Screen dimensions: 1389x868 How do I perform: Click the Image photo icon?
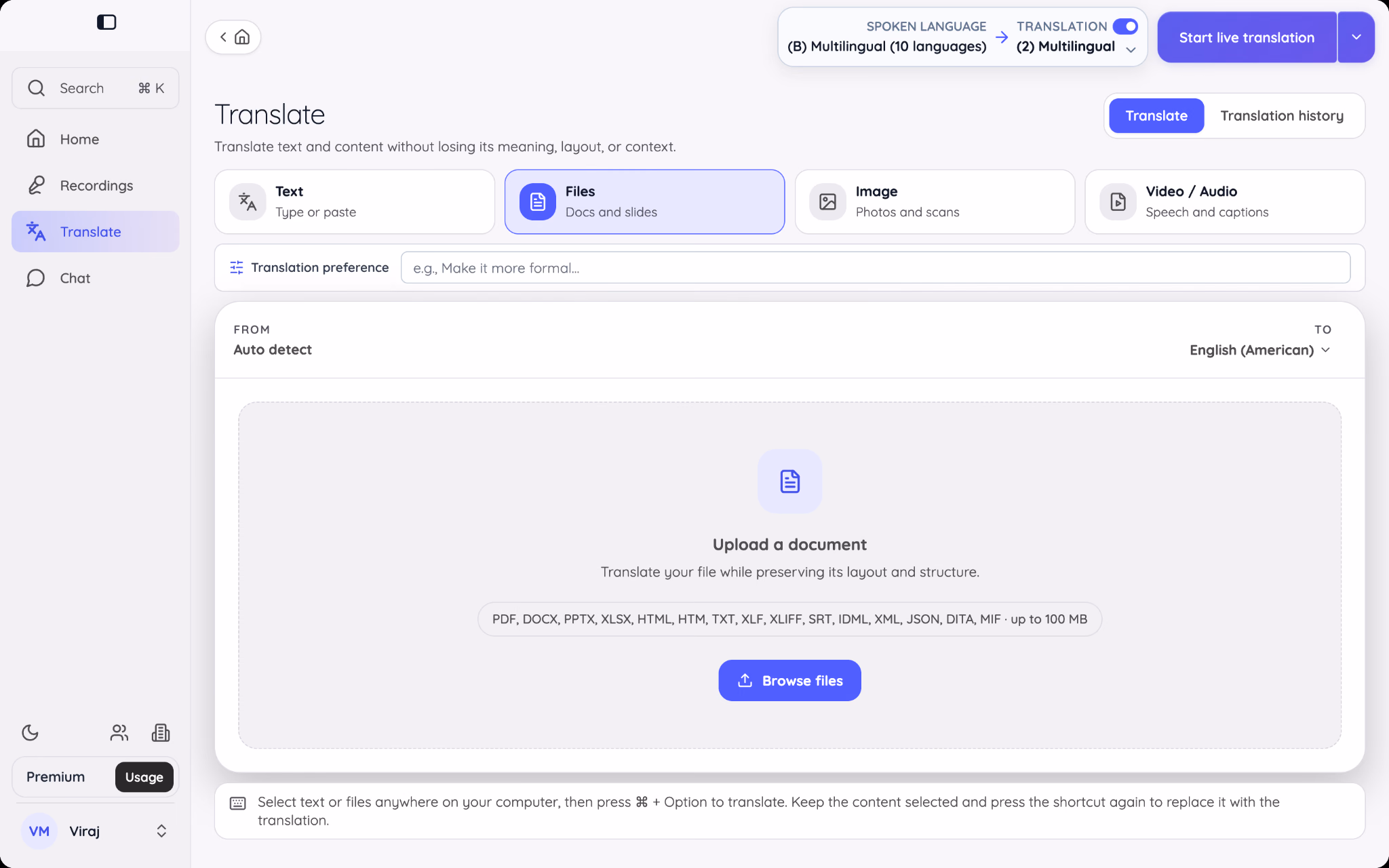click(828, 202)
